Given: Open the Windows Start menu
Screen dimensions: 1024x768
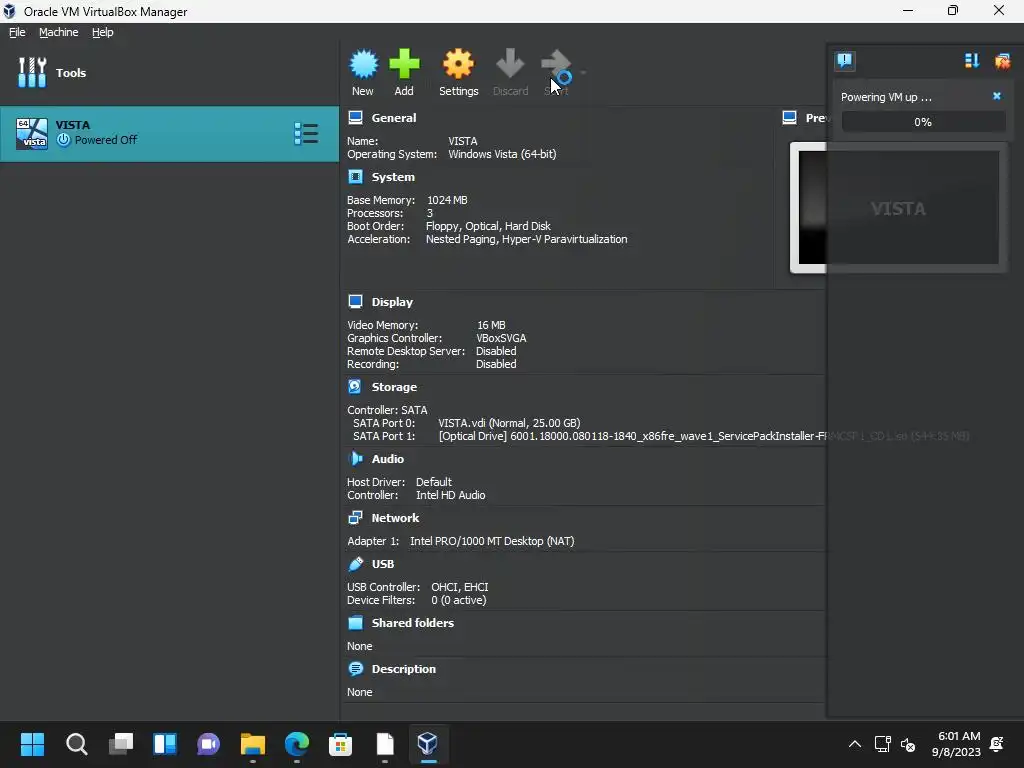Looking at the screenshot, I should coord(32,744).
